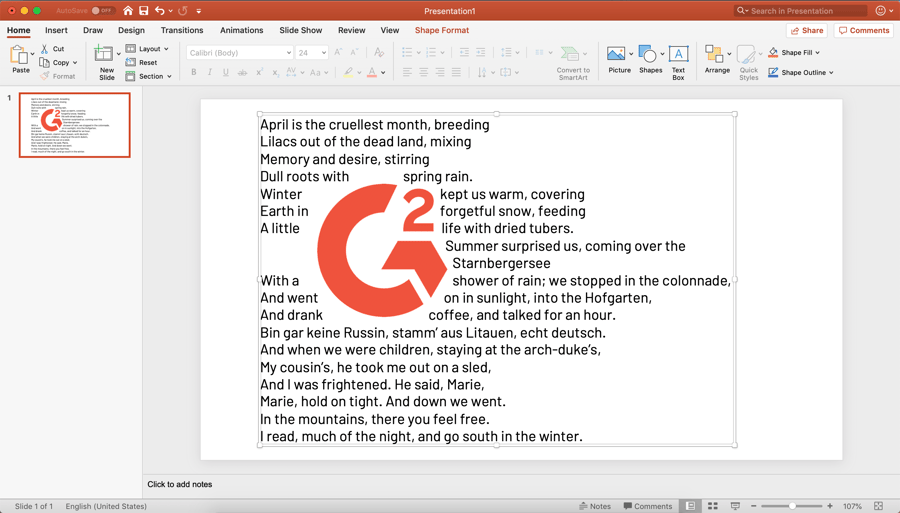Screen dimensions: 900x513
Task: Center the text
Action: [424, 72]
